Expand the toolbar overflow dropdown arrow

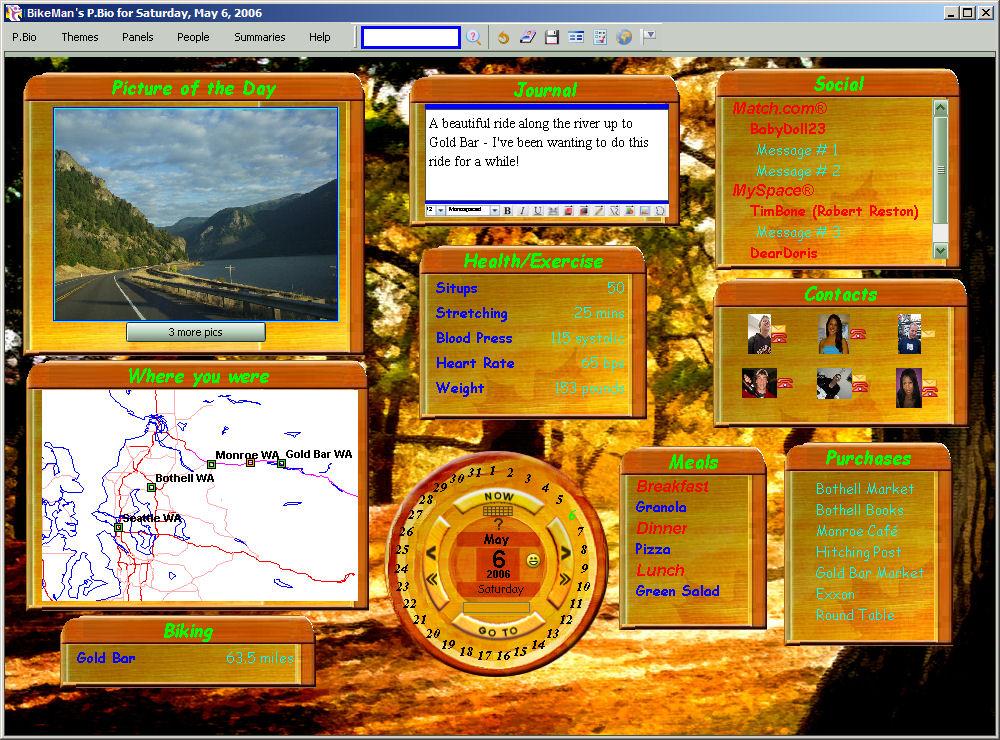click(x=649, y=36)
